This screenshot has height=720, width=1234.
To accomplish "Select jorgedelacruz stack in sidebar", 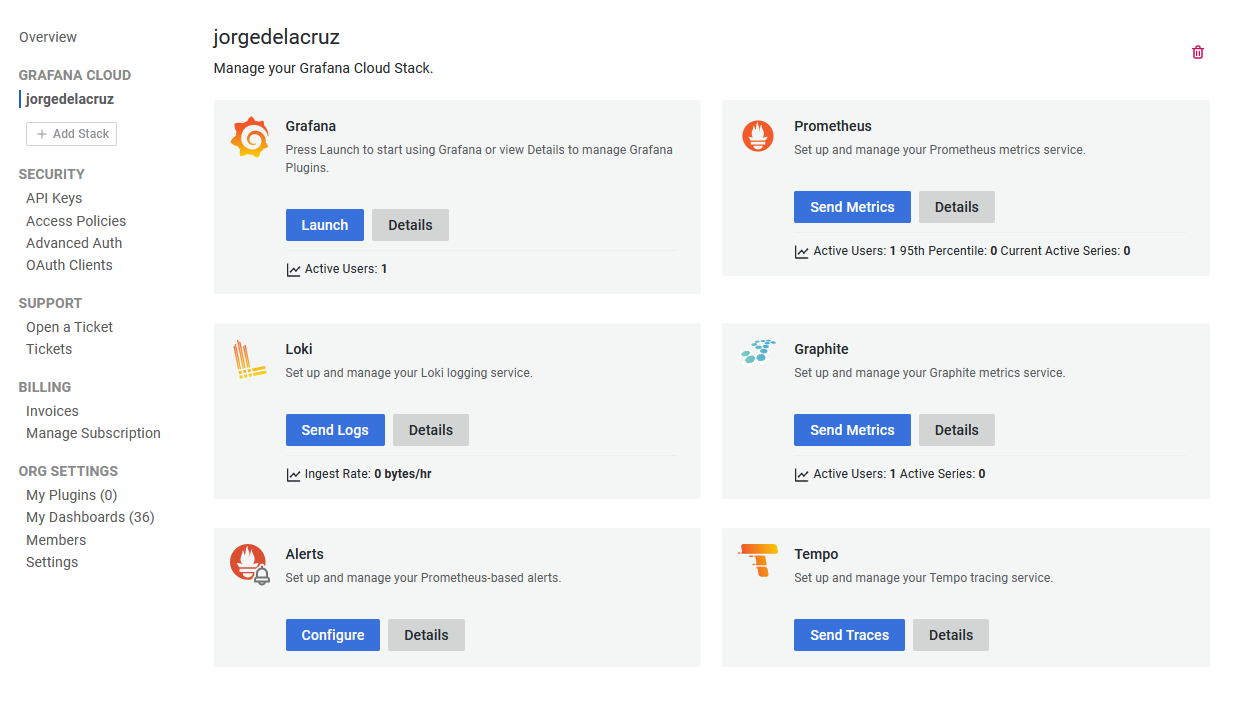I will pos(70,99).
